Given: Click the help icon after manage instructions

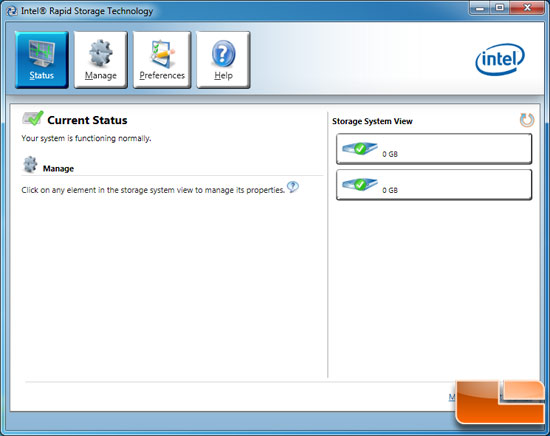Looking at the screenshot, I should (x=293, y=187).
